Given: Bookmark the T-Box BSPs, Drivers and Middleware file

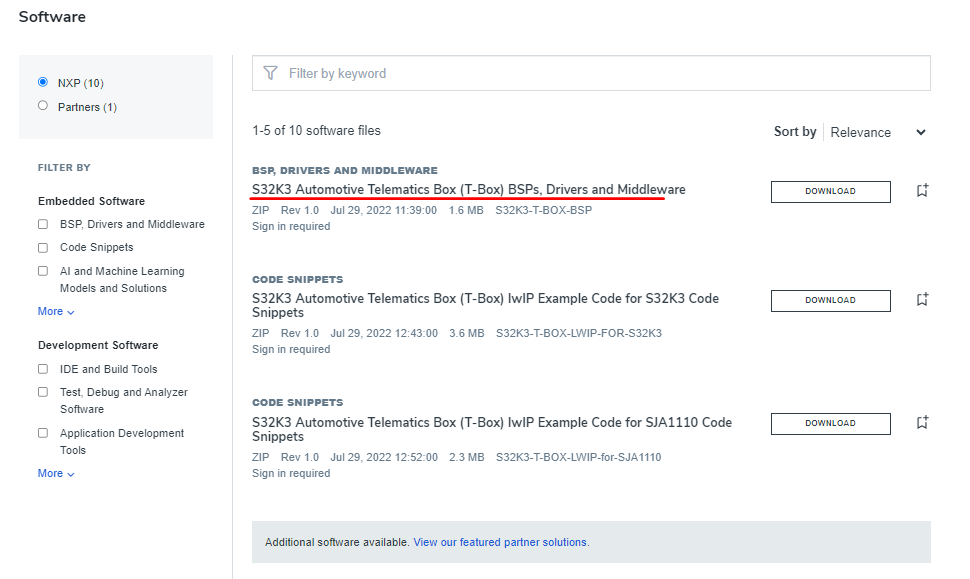Looking at the screenshot, I should [x=922, y=190].
